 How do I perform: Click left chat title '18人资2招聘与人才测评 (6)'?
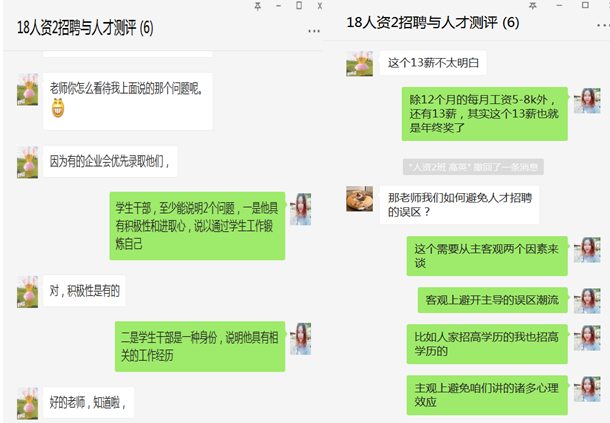(85, 28)
